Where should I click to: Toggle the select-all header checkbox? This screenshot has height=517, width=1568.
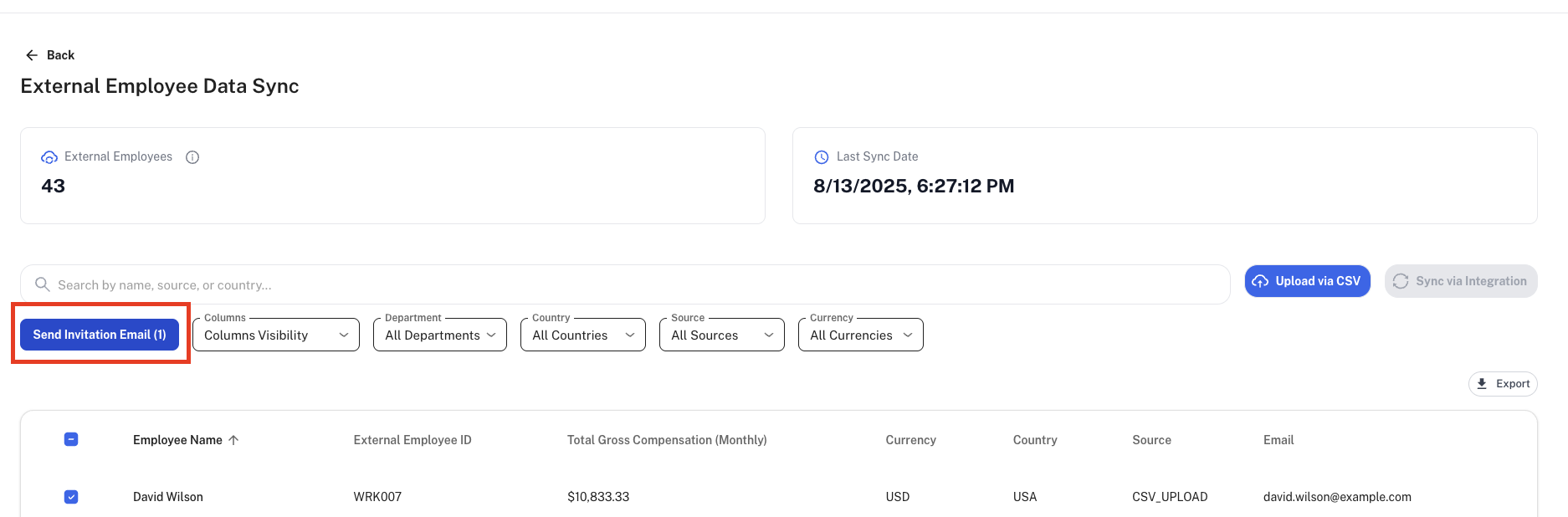[71, 439]
